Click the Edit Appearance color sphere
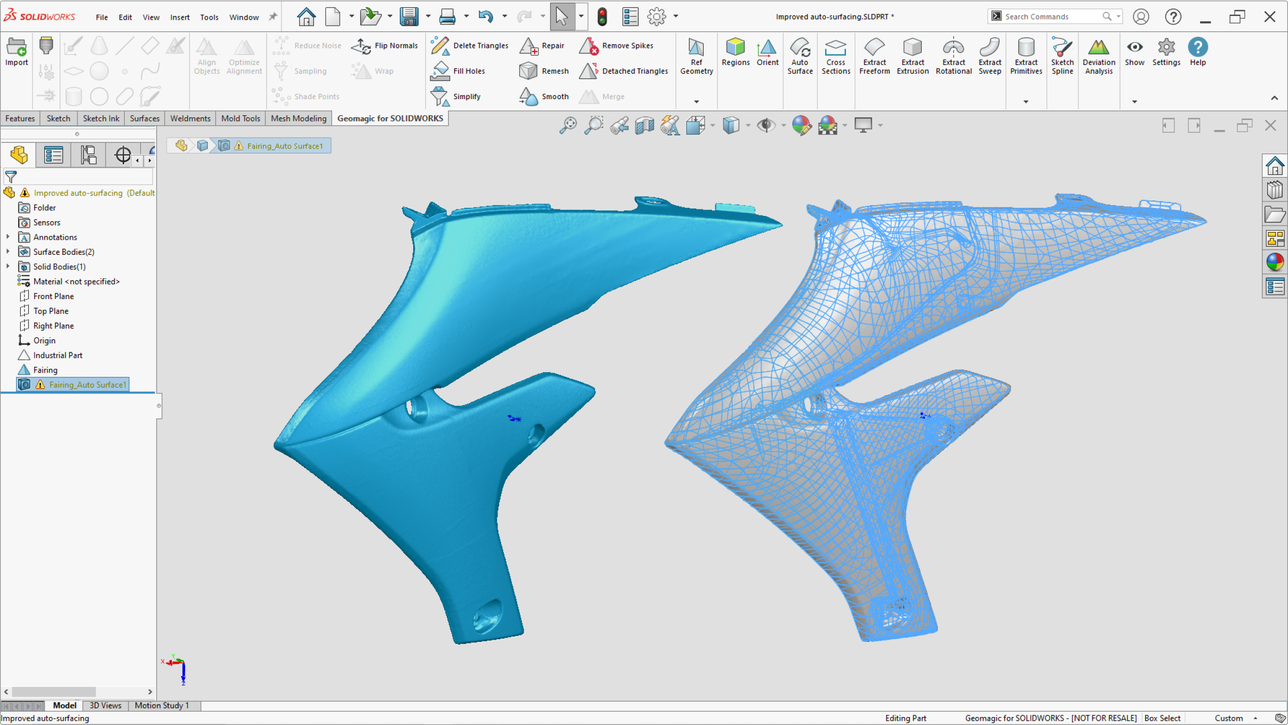This screenshot has width=1288, height=725. click(801, 125)
